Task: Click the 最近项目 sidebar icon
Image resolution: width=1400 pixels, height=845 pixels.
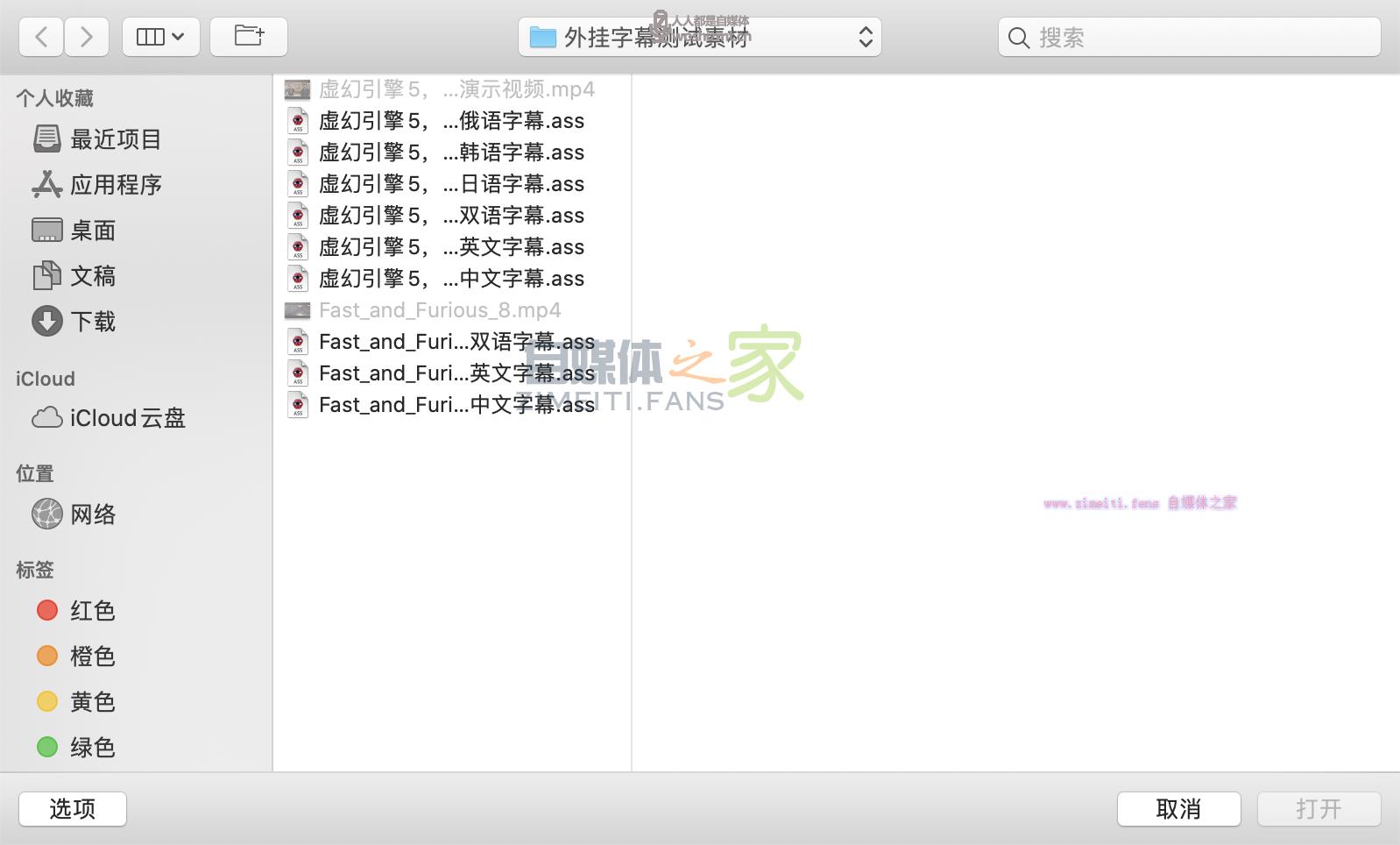Action: [x=47, y=138]
